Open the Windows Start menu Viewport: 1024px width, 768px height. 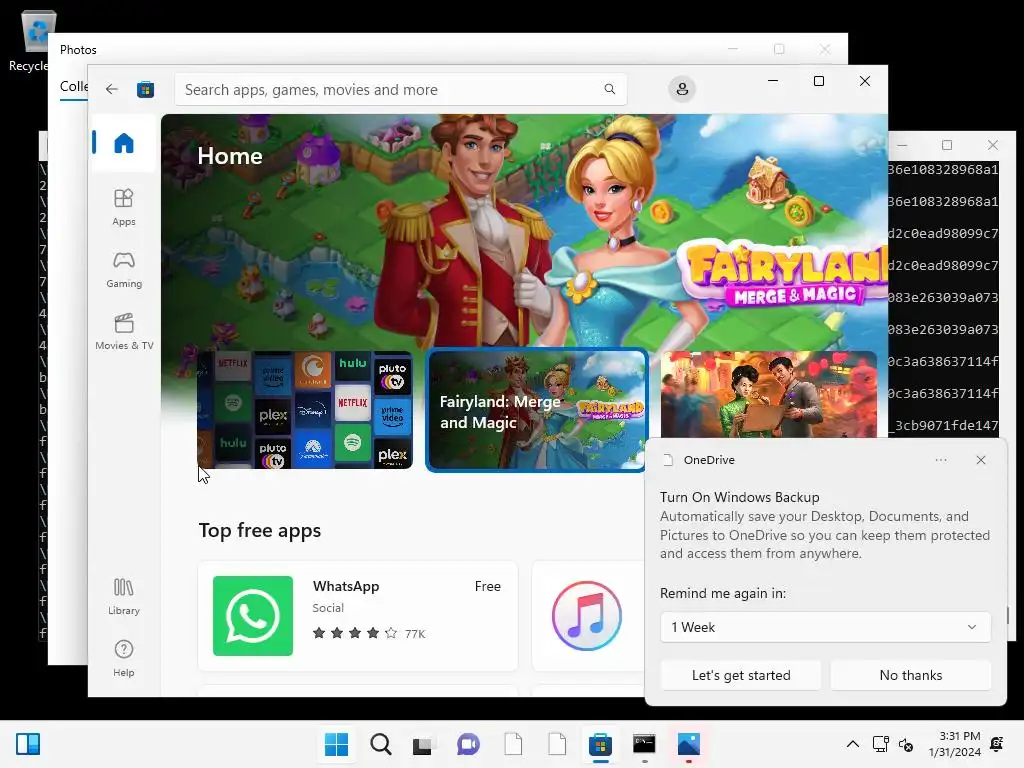pyautogui.click(x=336, y=744)
